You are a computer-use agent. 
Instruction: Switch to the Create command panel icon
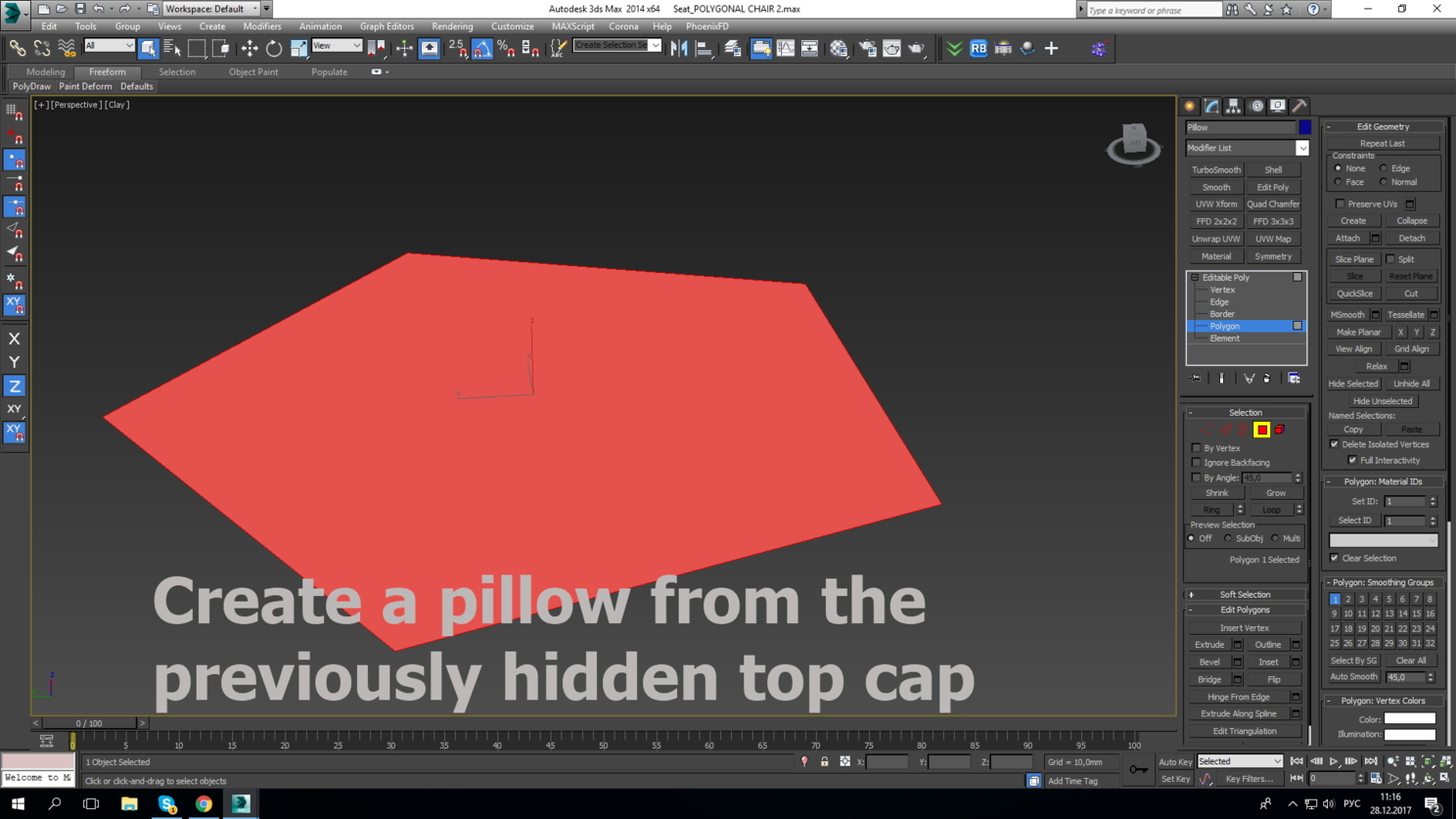(x=1190, y=106)
